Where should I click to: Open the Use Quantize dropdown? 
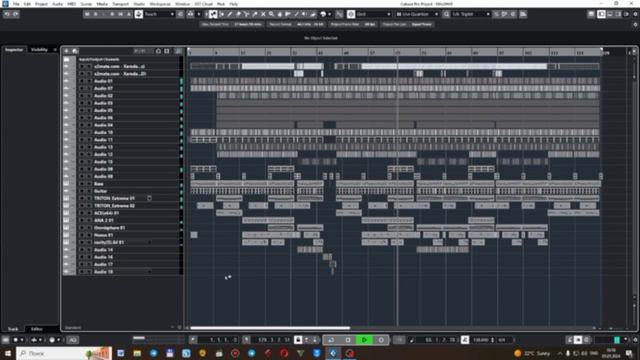point(417,14)
